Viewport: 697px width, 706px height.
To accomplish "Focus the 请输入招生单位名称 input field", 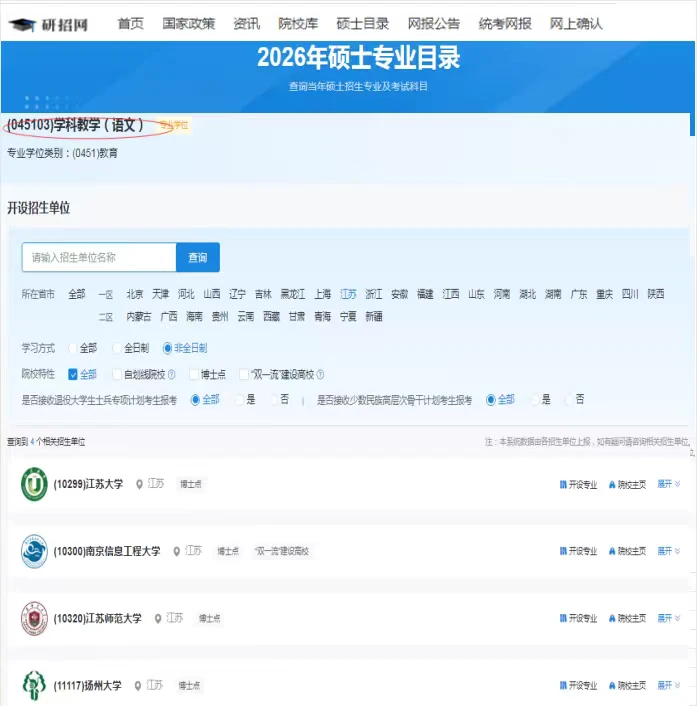I will [99, 258].
